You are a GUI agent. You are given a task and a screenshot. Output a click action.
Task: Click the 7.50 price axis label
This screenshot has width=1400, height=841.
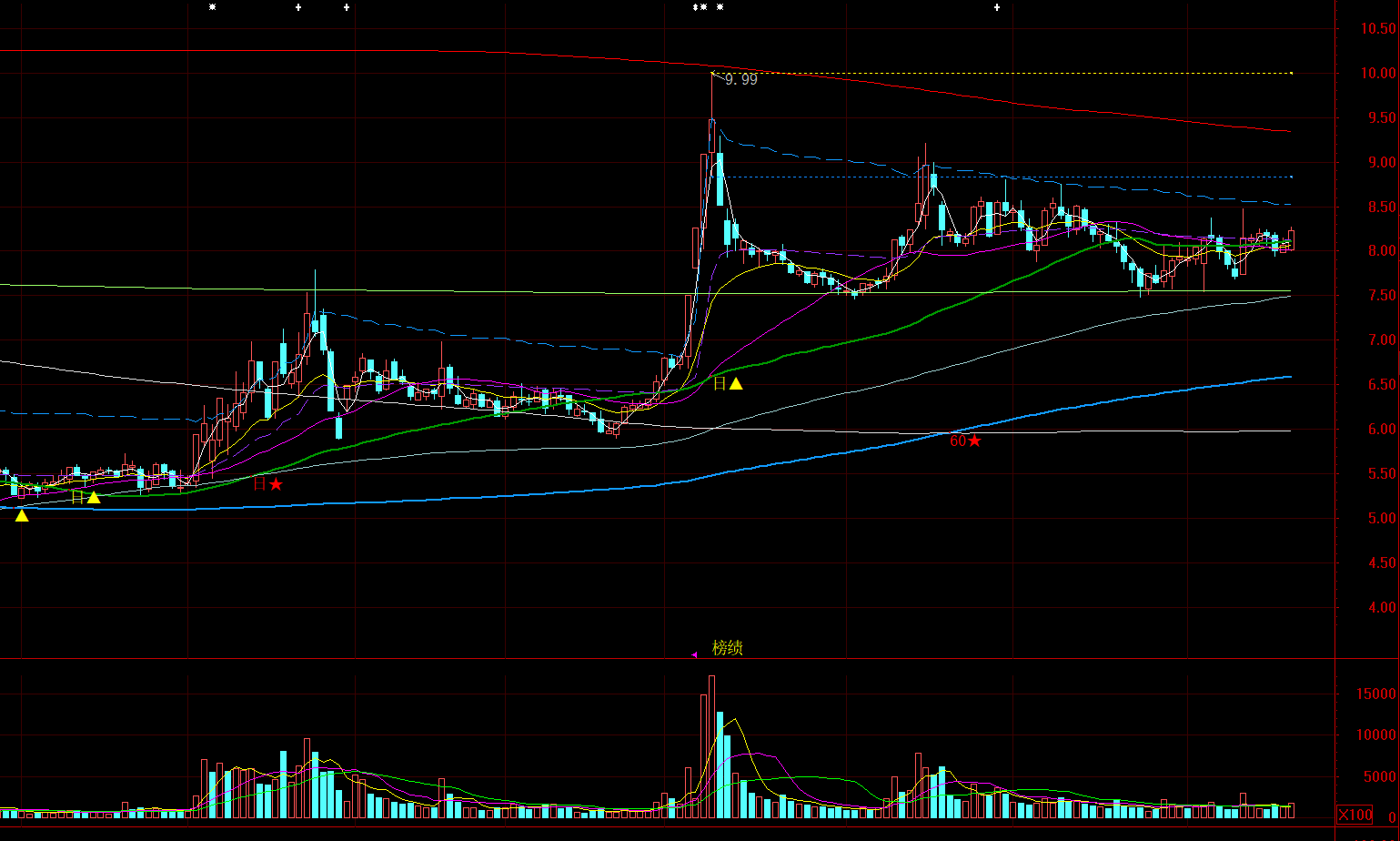(1382, 295)
